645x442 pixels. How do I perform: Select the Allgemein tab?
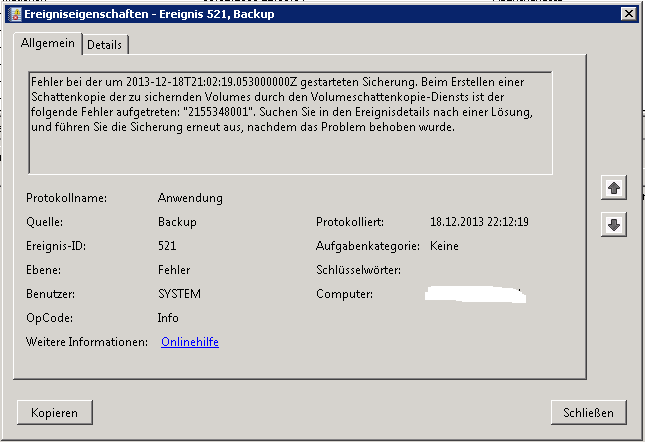pyautogui.click(x=48, y=44)
